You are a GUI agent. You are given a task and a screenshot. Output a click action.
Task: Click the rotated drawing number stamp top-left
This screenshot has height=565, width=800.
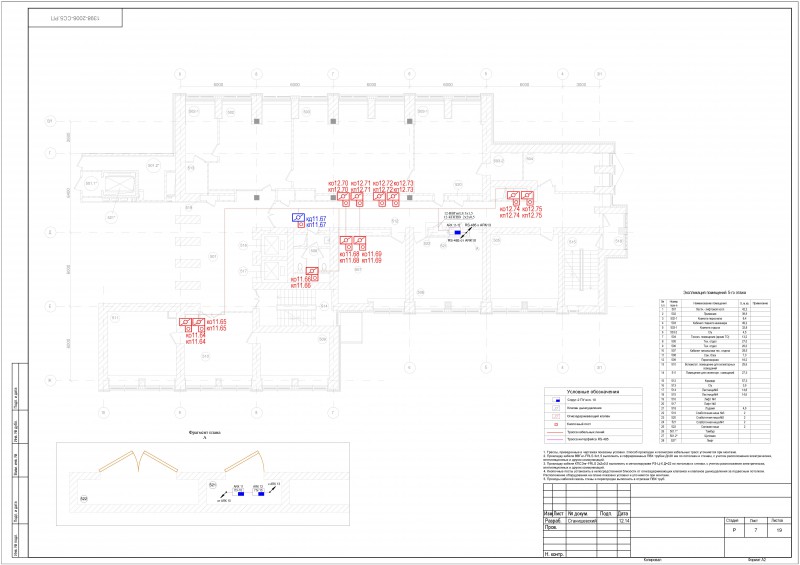click(x=75, y=18)
